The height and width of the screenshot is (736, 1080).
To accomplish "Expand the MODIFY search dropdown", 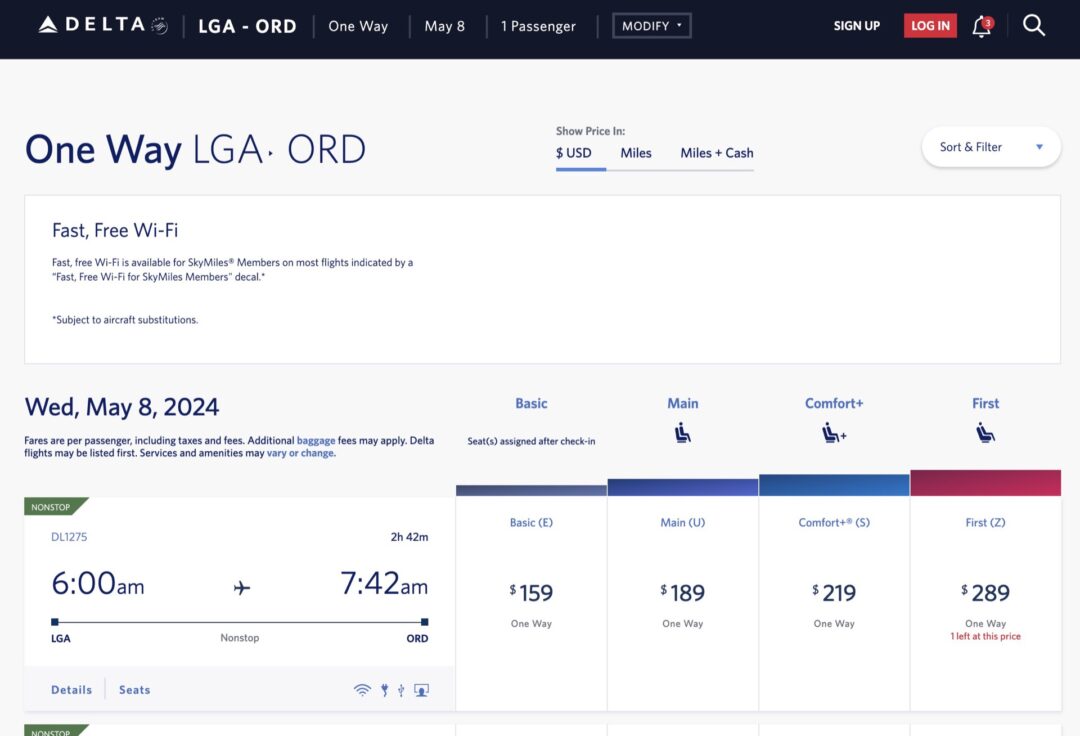I will [x=651, y=25].
